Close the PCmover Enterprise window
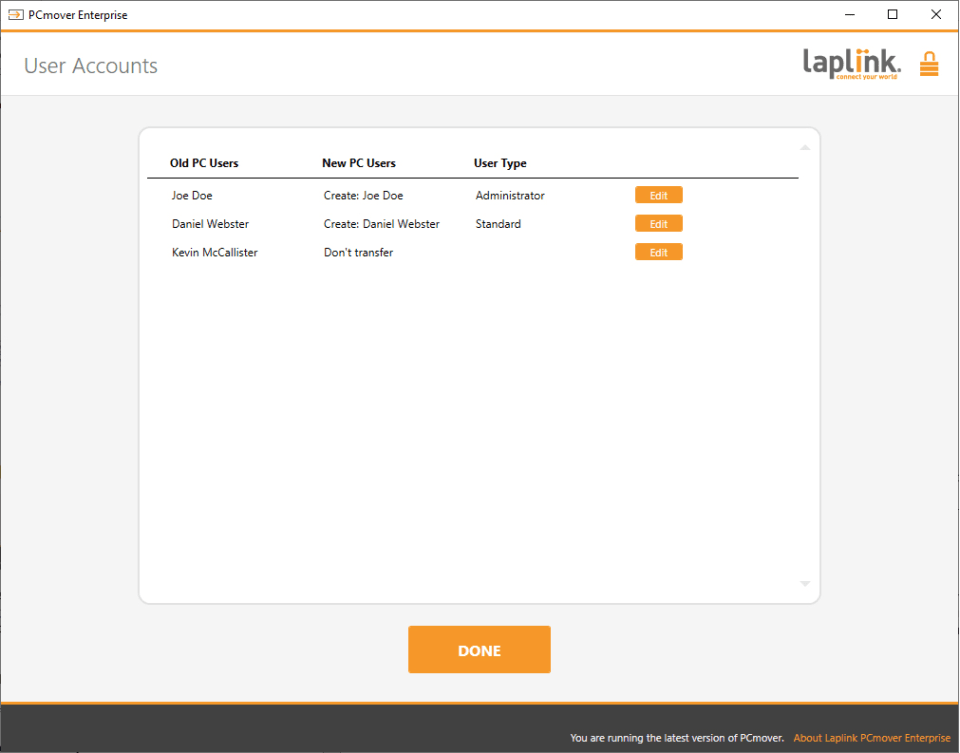The image size is (960, 753). point(936,15)
